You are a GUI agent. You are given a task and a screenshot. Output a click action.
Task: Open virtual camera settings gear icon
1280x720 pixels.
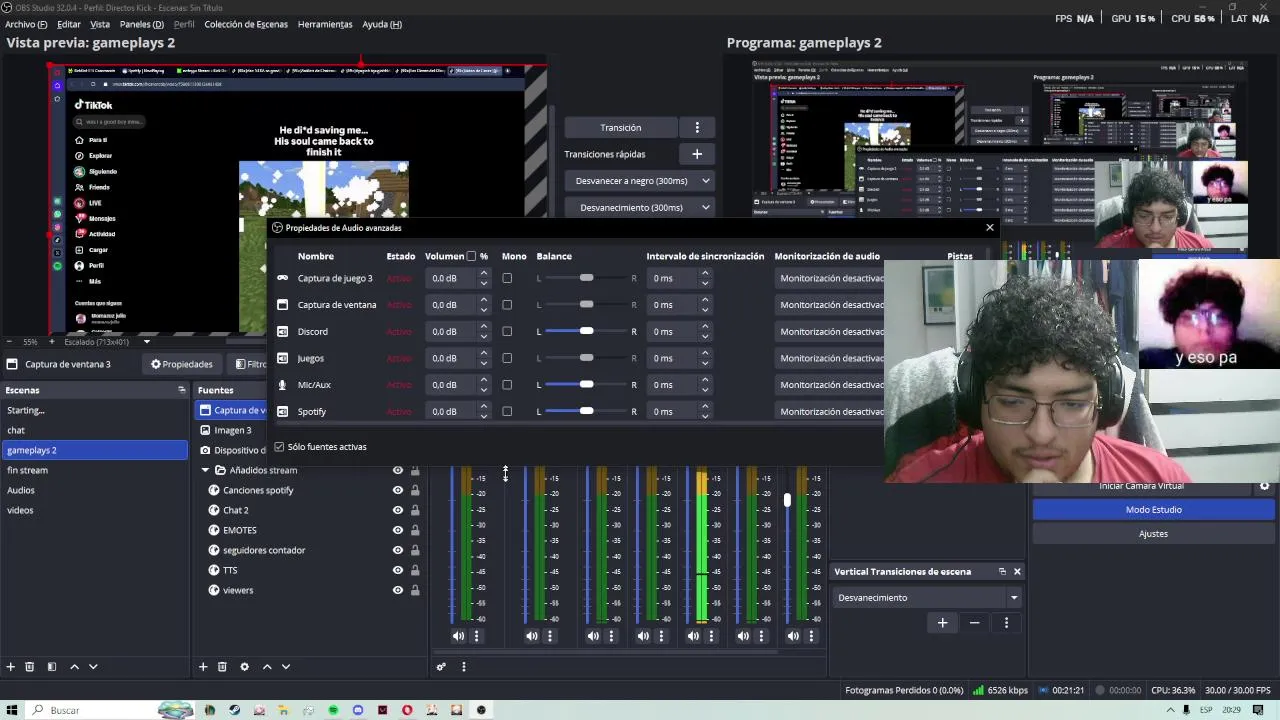click(1264, 486)
